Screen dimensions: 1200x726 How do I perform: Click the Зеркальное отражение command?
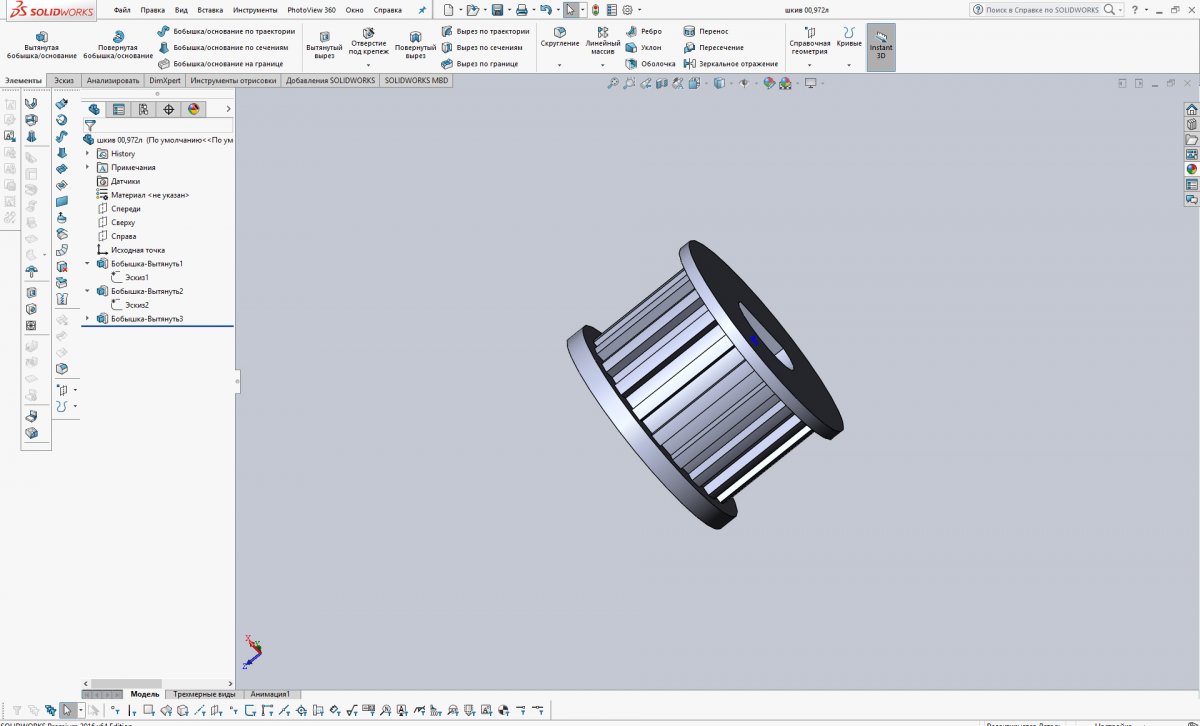[730, 64]
